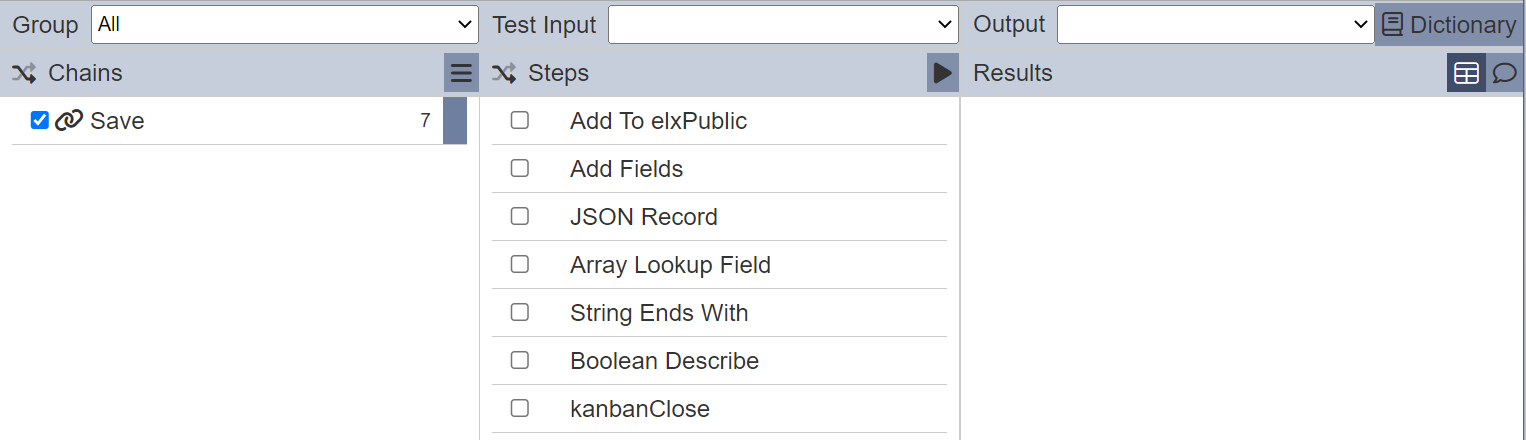Check the JSON Record step checkbox

[x=520, y=216]
